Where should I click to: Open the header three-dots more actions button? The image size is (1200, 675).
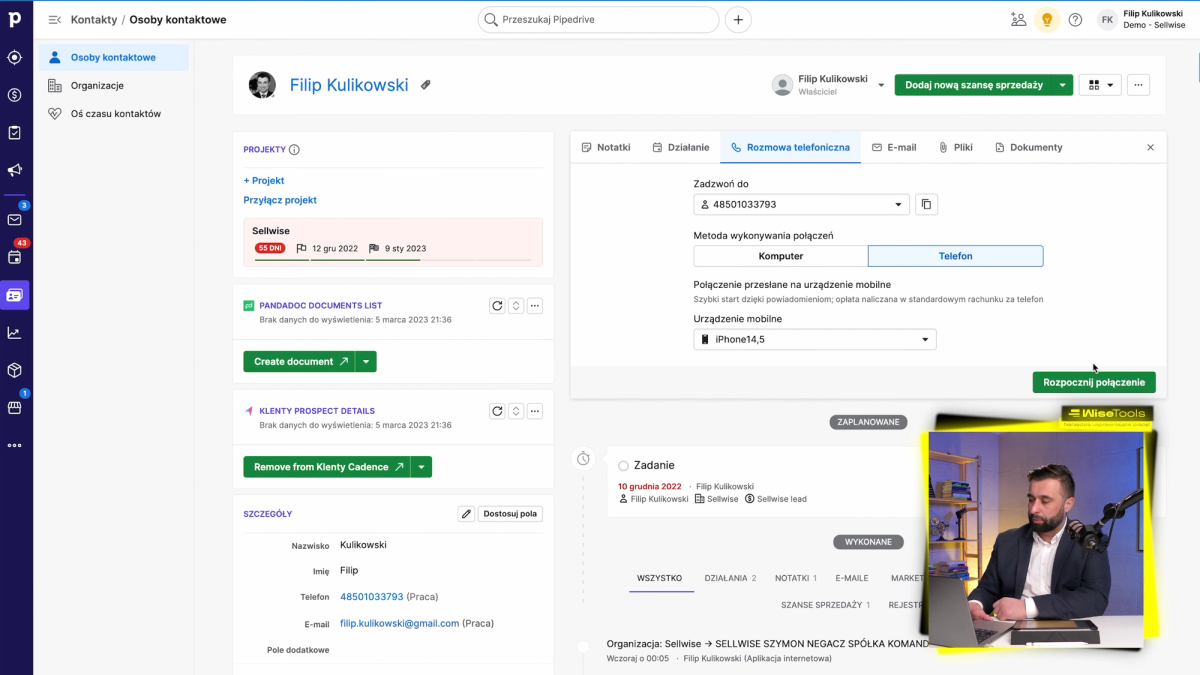[1138, 85]
